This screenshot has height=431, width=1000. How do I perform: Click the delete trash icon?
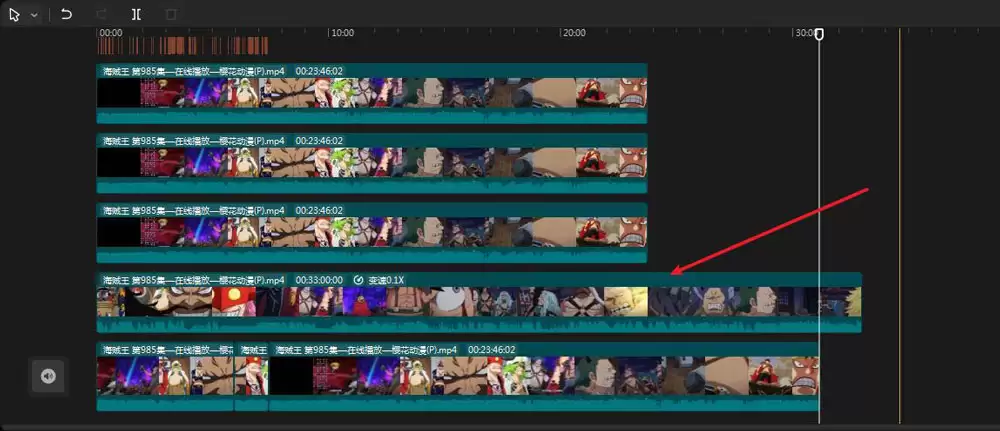pos(171,14)
